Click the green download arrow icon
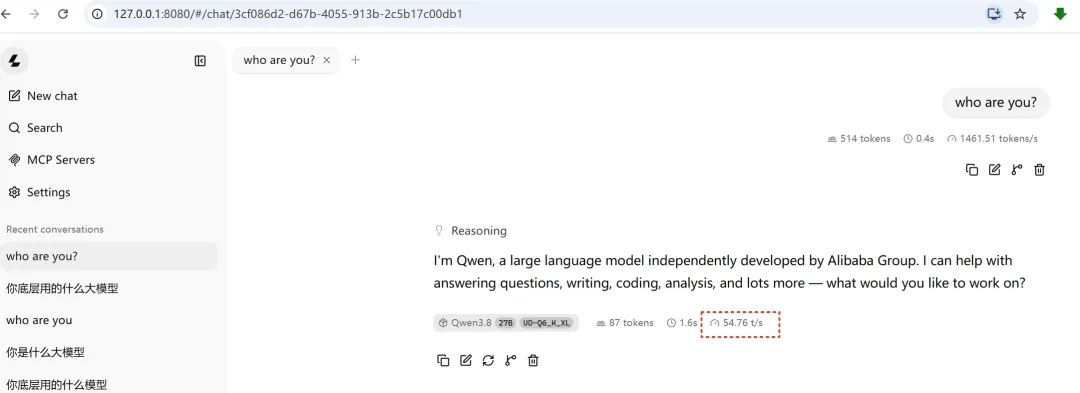1080x393 pixels. 1060,14
